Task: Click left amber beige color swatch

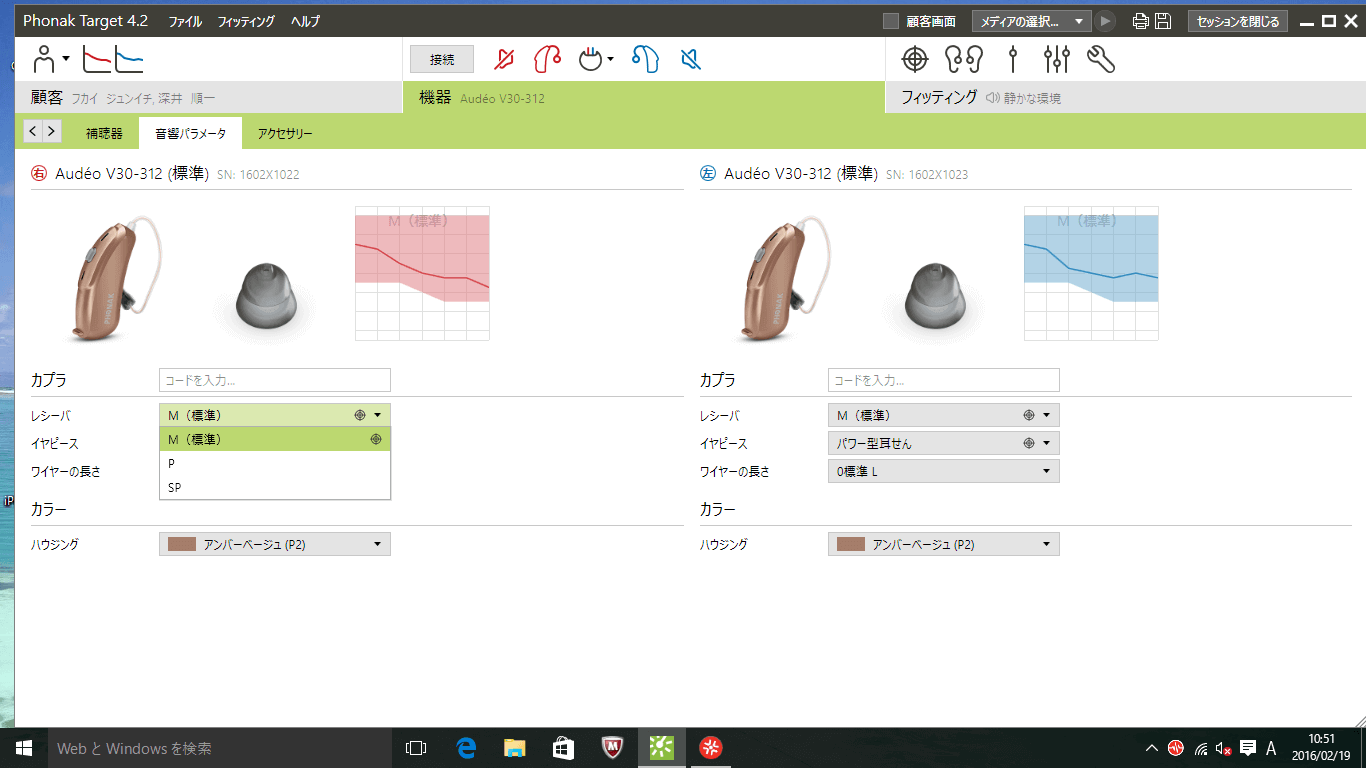Action: coord(851,544)
